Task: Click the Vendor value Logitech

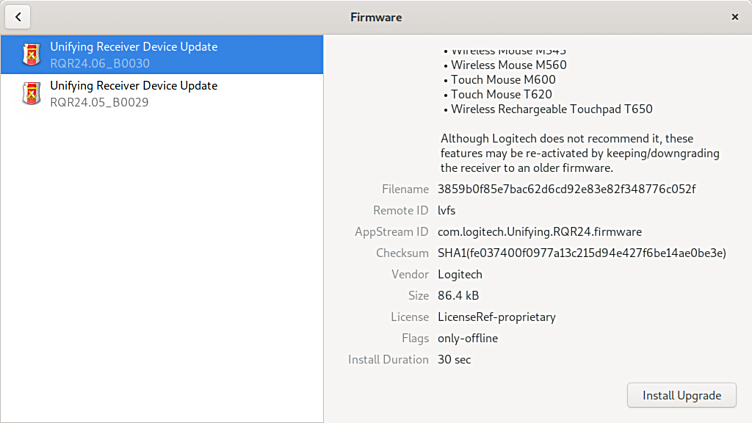Action: 460,274
